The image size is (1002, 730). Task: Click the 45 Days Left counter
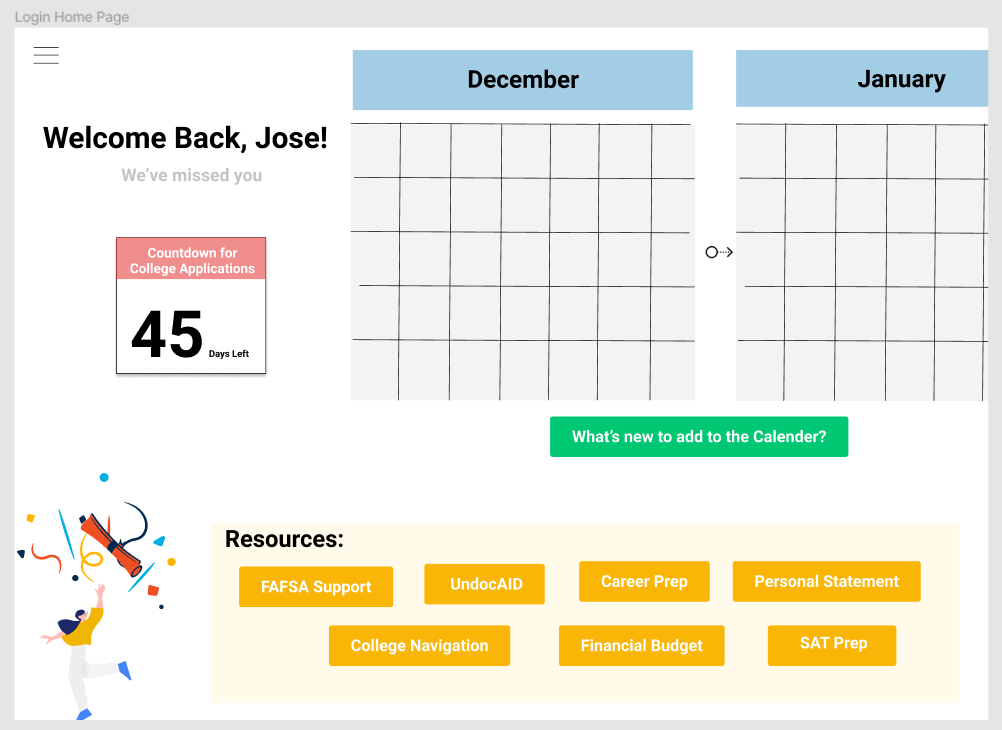(190, 334)
